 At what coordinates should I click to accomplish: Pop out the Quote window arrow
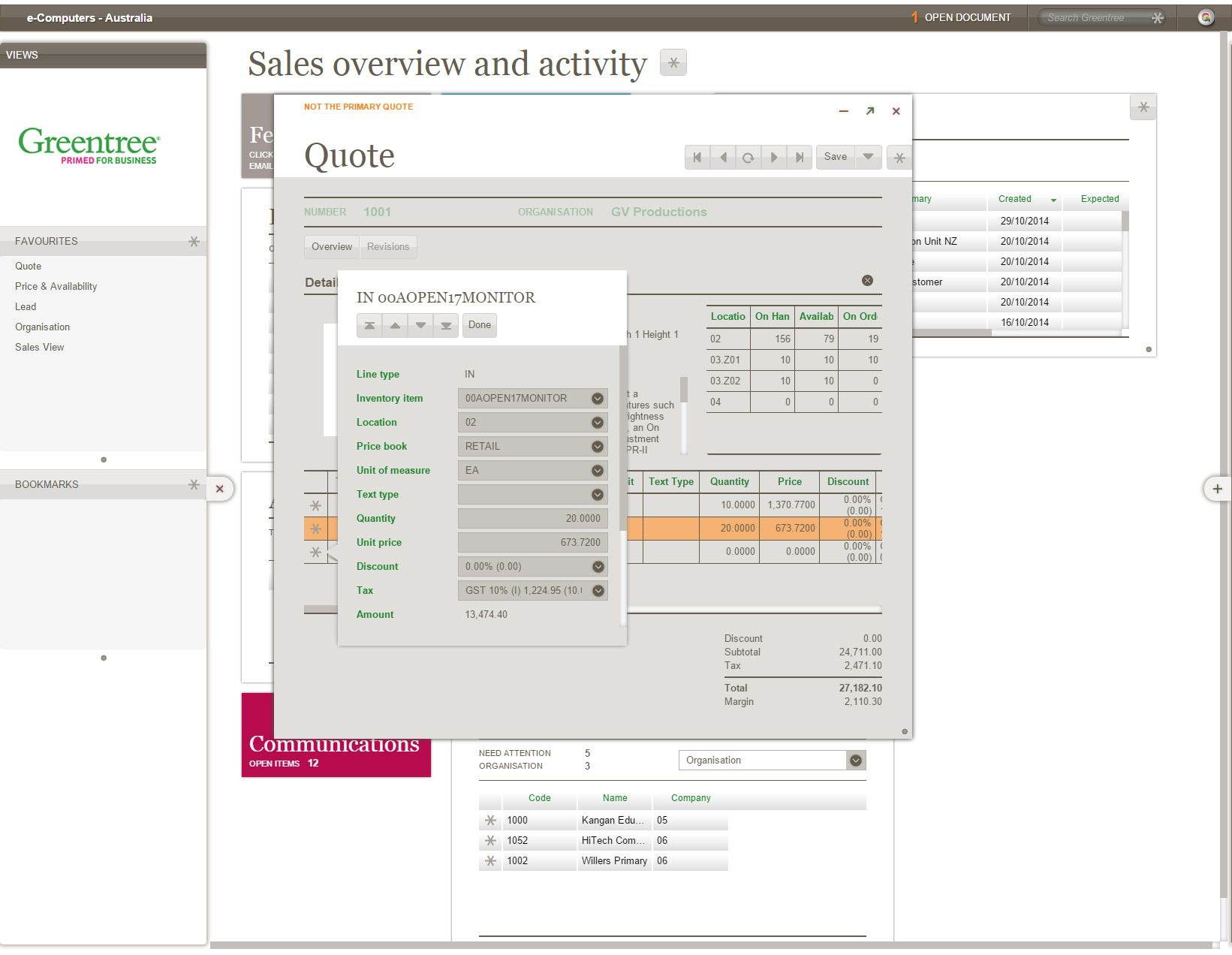pos(870,111)
